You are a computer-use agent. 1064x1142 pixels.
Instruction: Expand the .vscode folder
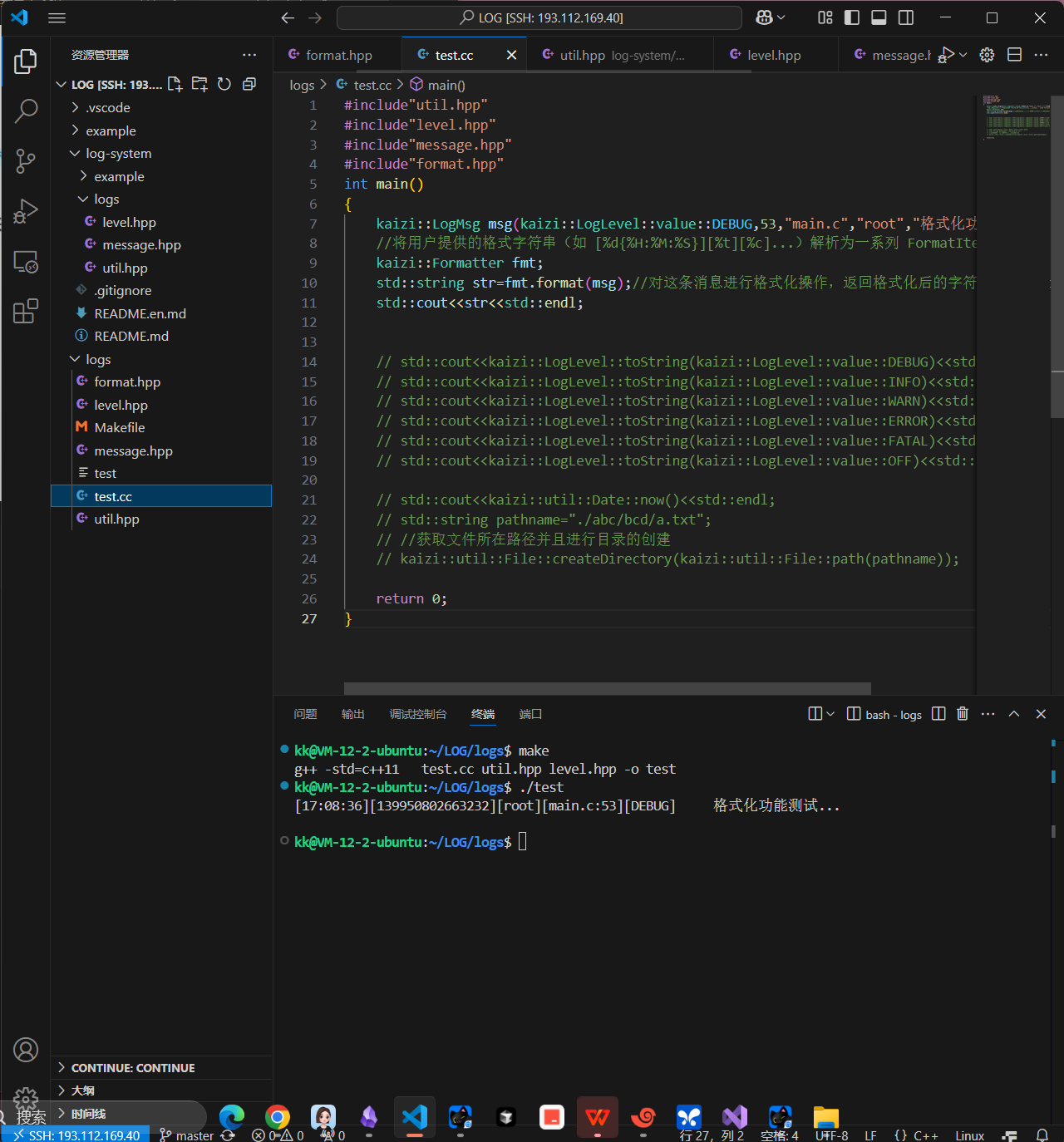point(161,107)
